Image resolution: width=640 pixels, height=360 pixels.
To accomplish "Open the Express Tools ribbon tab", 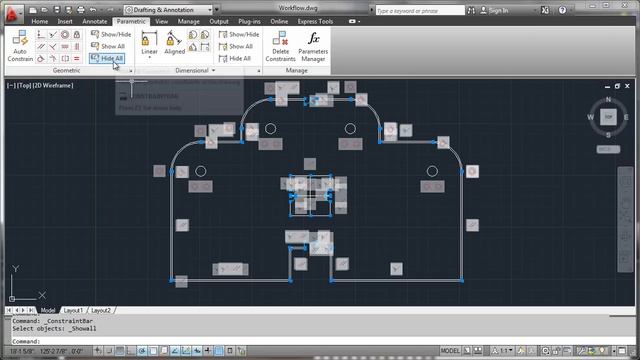I will point(315,21).
